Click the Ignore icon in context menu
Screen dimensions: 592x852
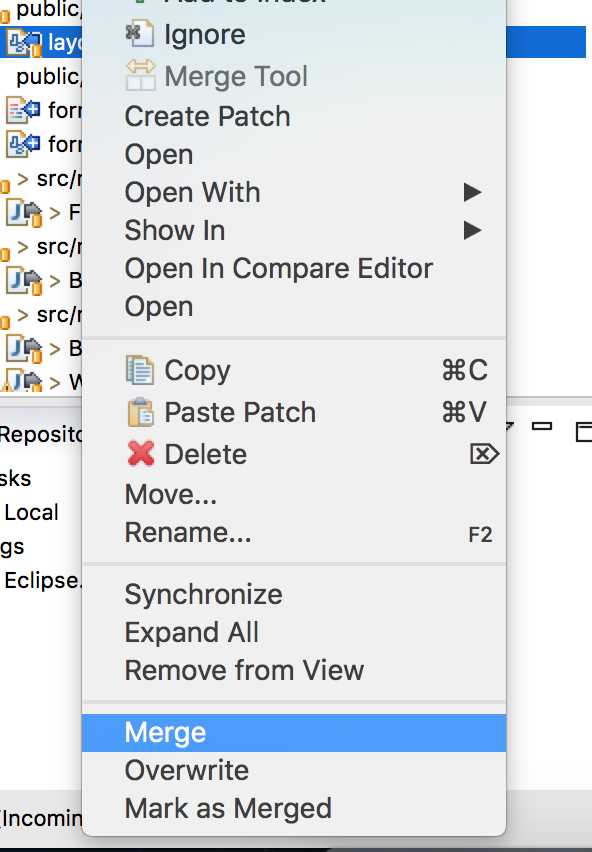(140, 34)
